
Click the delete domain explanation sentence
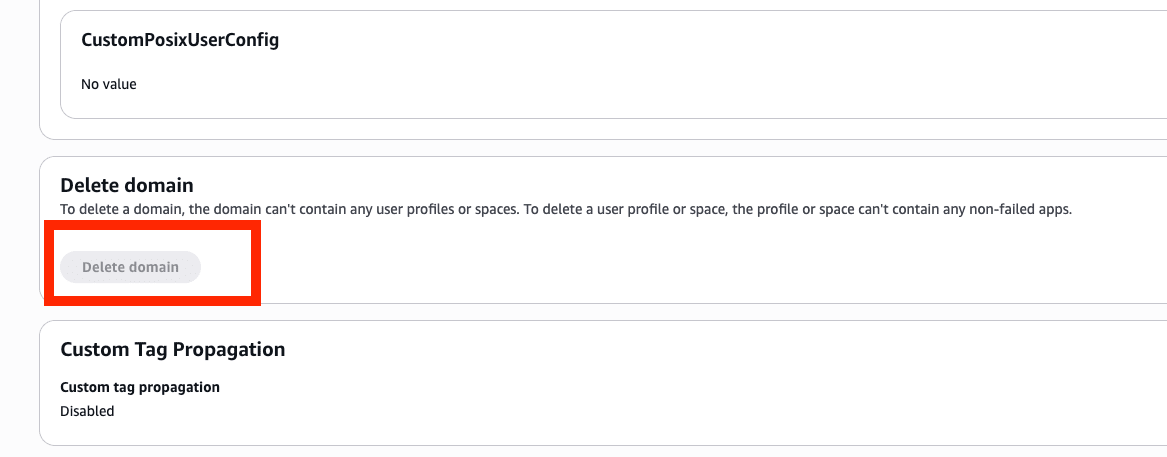point(566,210)
